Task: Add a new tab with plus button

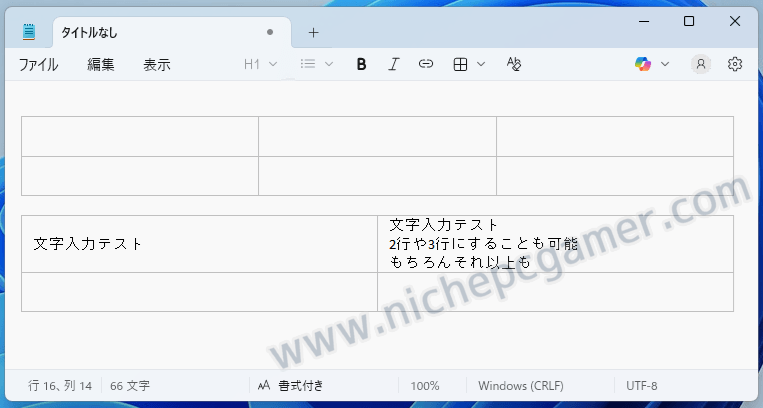Action: click(x=313, y=32)
